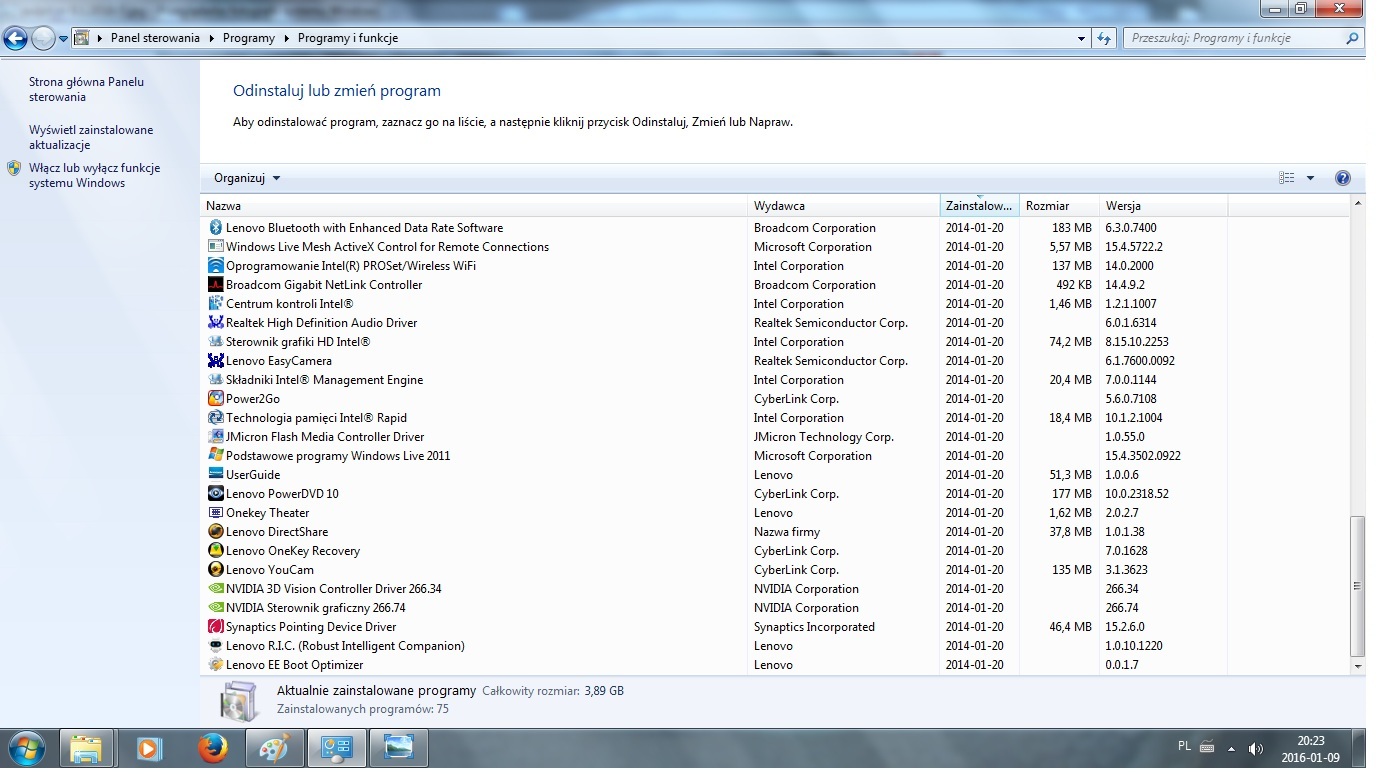
Task: Sort the list by Wydawca column
Action: [844, 206]
